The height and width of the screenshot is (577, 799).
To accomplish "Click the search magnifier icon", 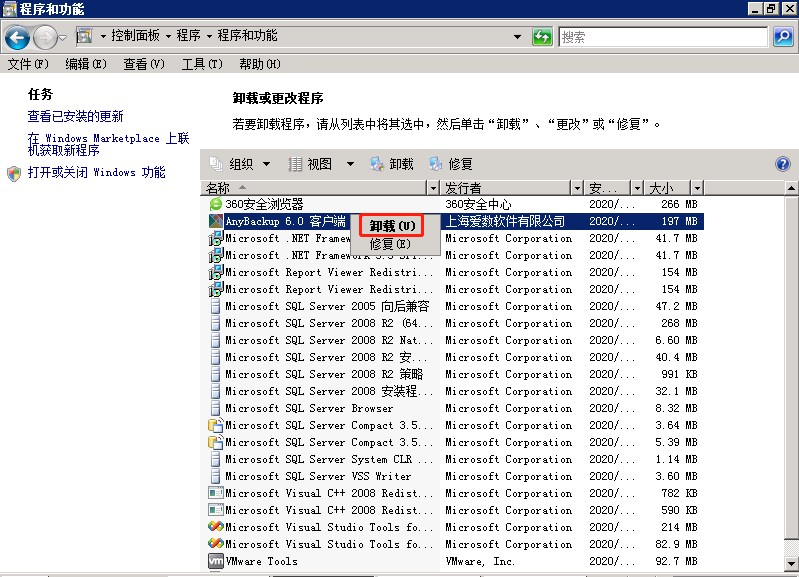I will [x=783, y=37].
